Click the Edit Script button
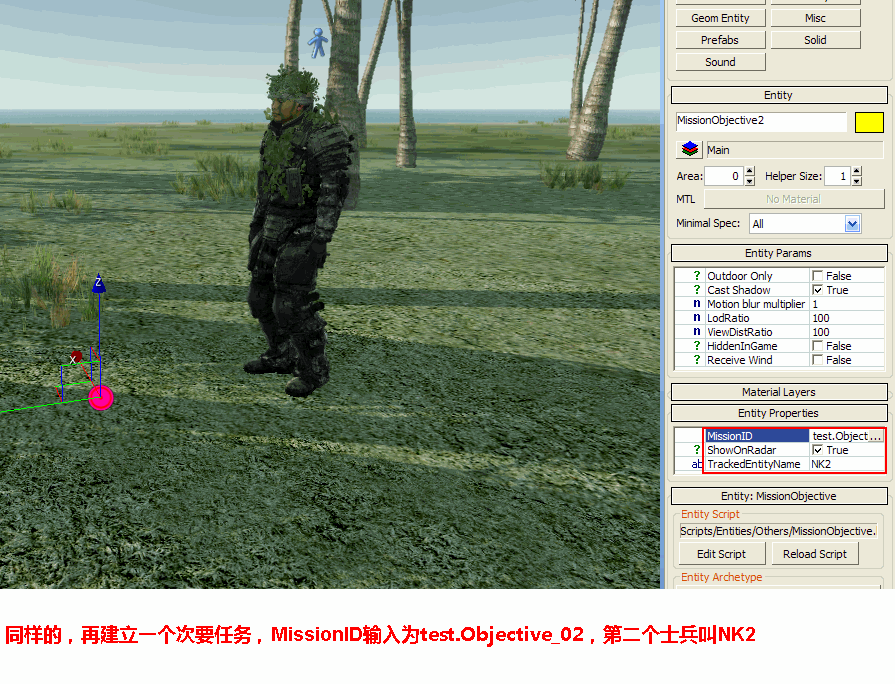This screenshot has width=895, height=684. 721,554
